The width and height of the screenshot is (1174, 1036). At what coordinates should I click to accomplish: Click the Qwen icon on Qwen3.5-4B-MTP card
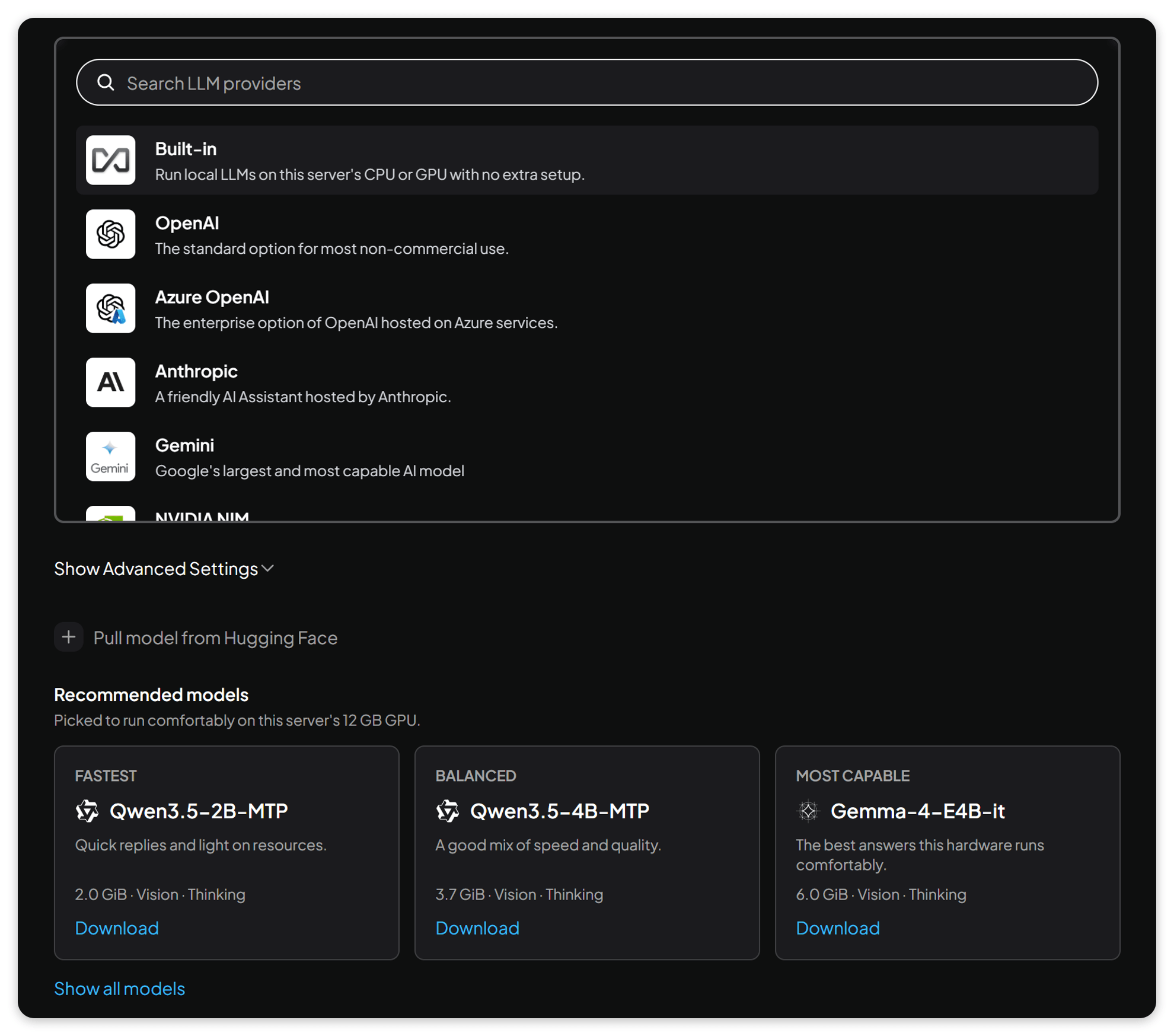448,811
